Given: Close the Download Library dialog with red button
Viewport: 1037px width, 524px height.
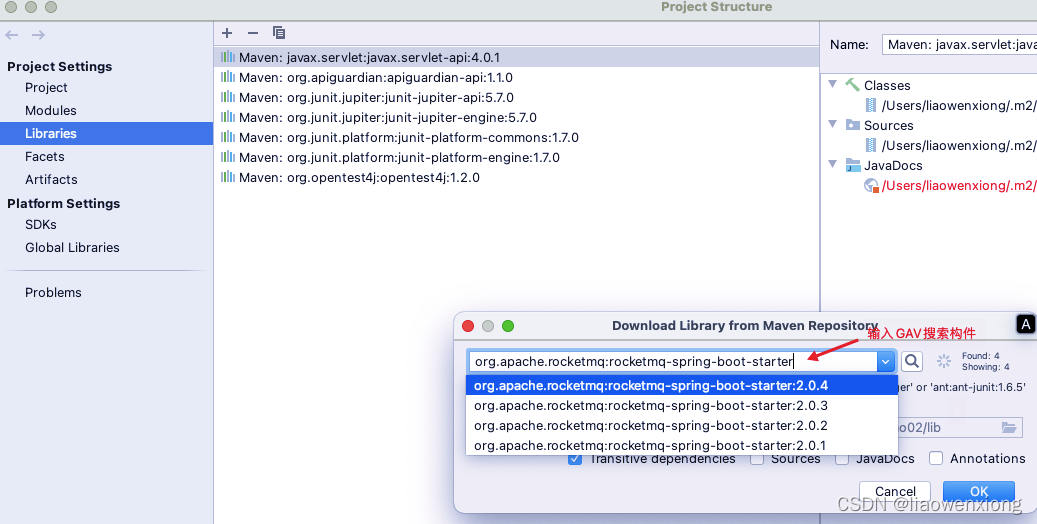Looking at the screenshot, I should click(468, 326).
